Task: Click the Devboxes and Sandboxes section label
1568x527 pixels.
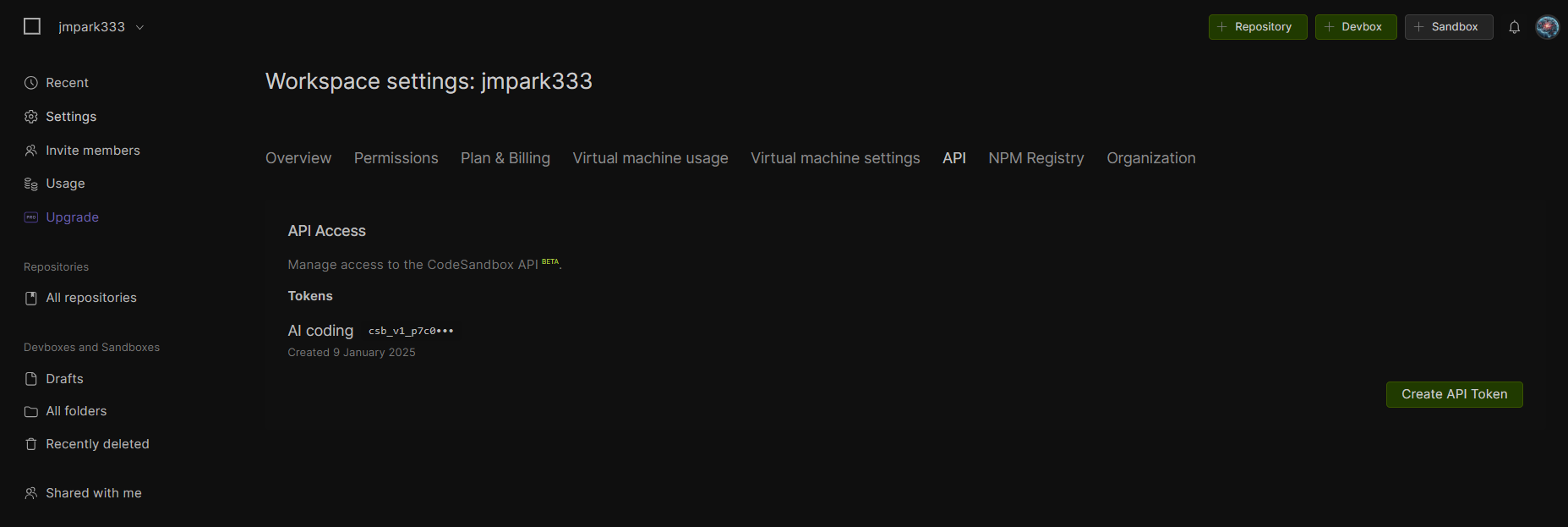Action: click(91, 348)
